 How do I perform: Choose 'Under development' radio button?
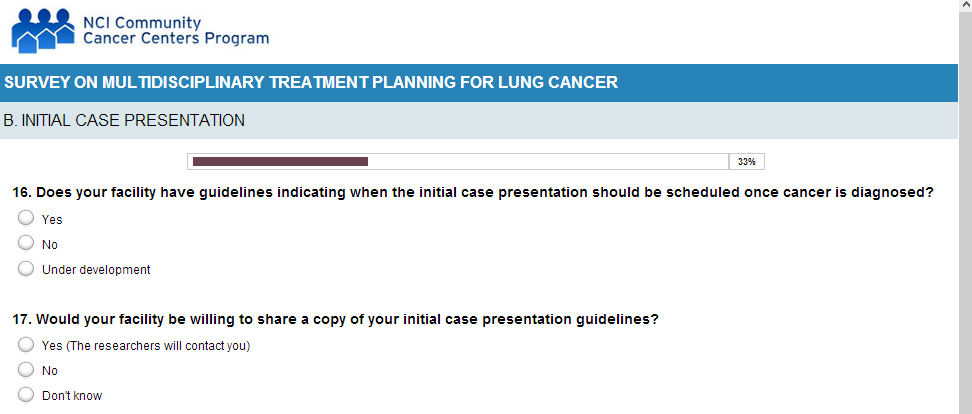pos(27,268)
